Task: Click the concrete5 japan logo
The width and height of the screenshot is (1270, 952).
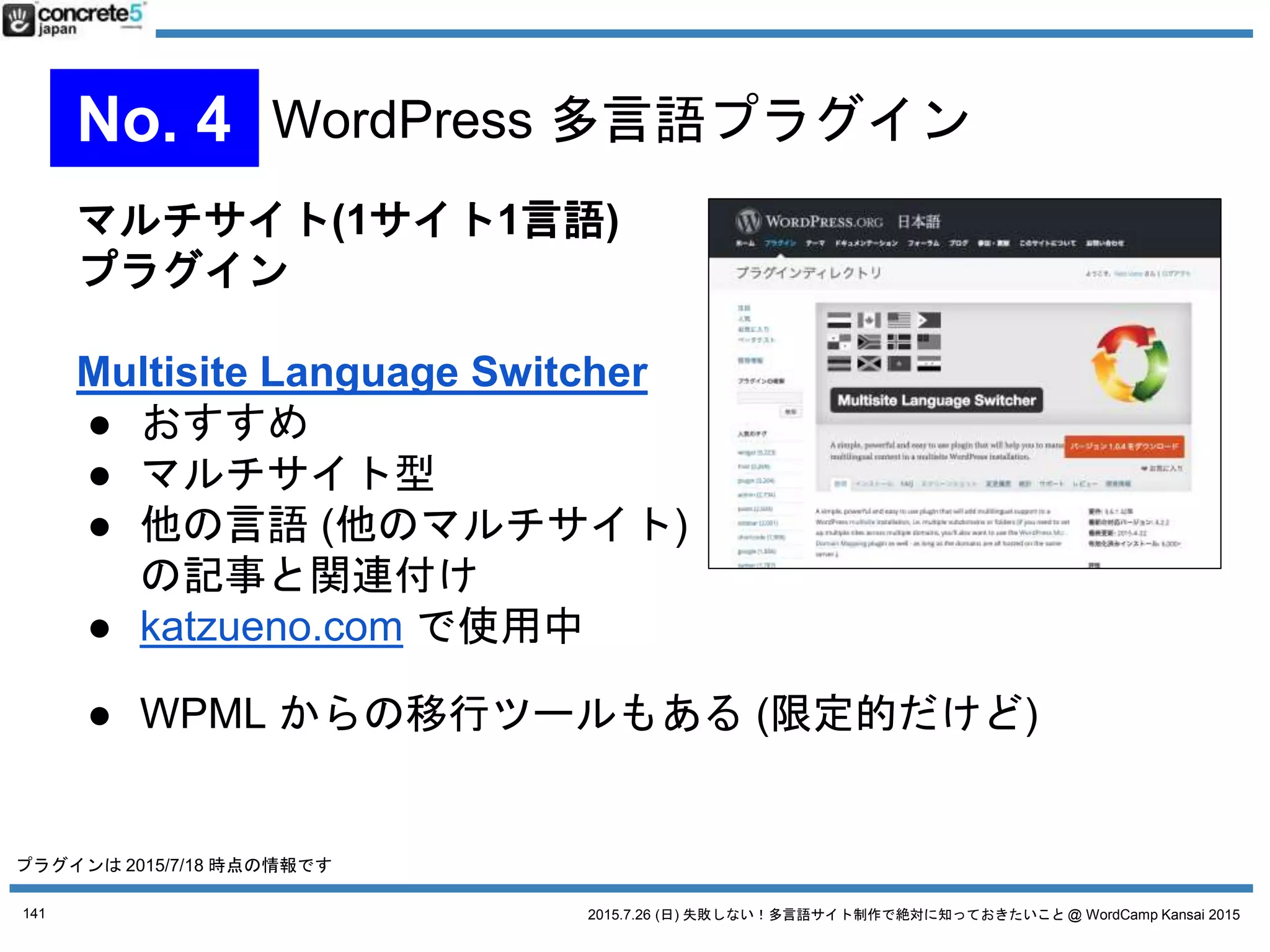Action: pyautogui.click(x=73, y=20)
